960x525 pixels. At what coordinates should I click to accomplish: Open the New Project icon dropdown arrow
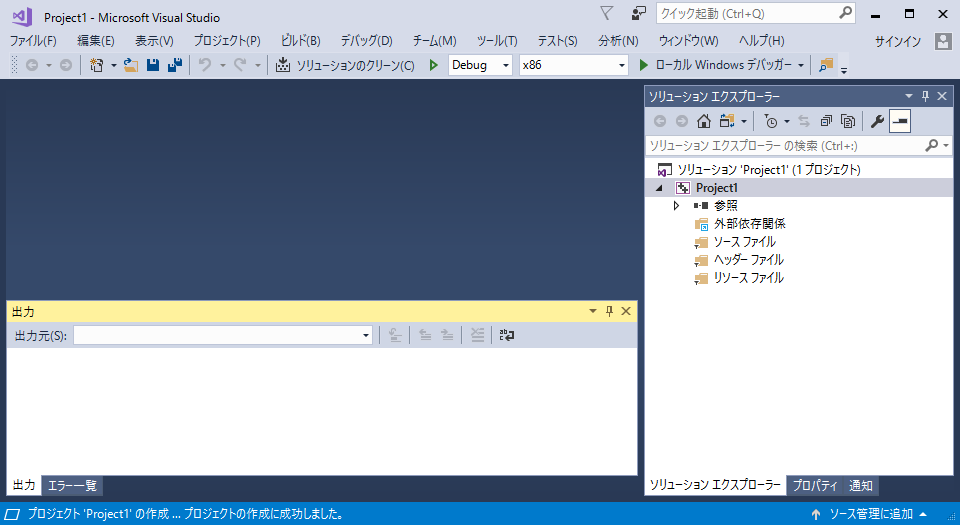[113, 65]
